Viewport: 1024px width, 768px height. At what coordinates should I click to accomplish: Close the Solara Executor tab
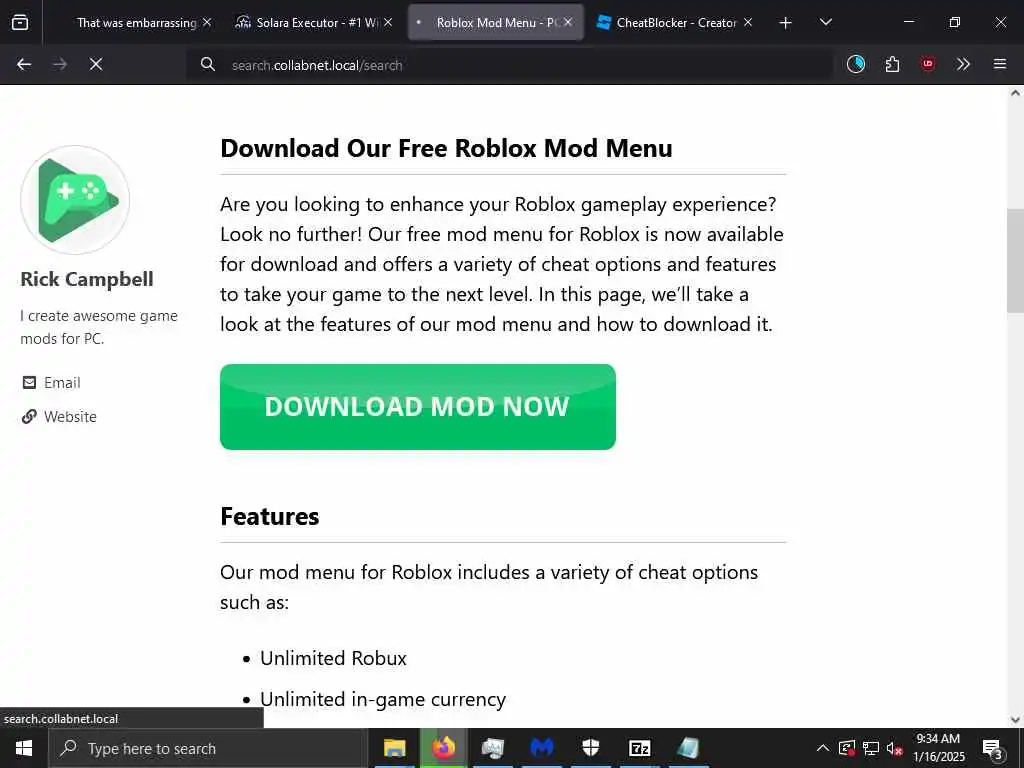[388, 22]
